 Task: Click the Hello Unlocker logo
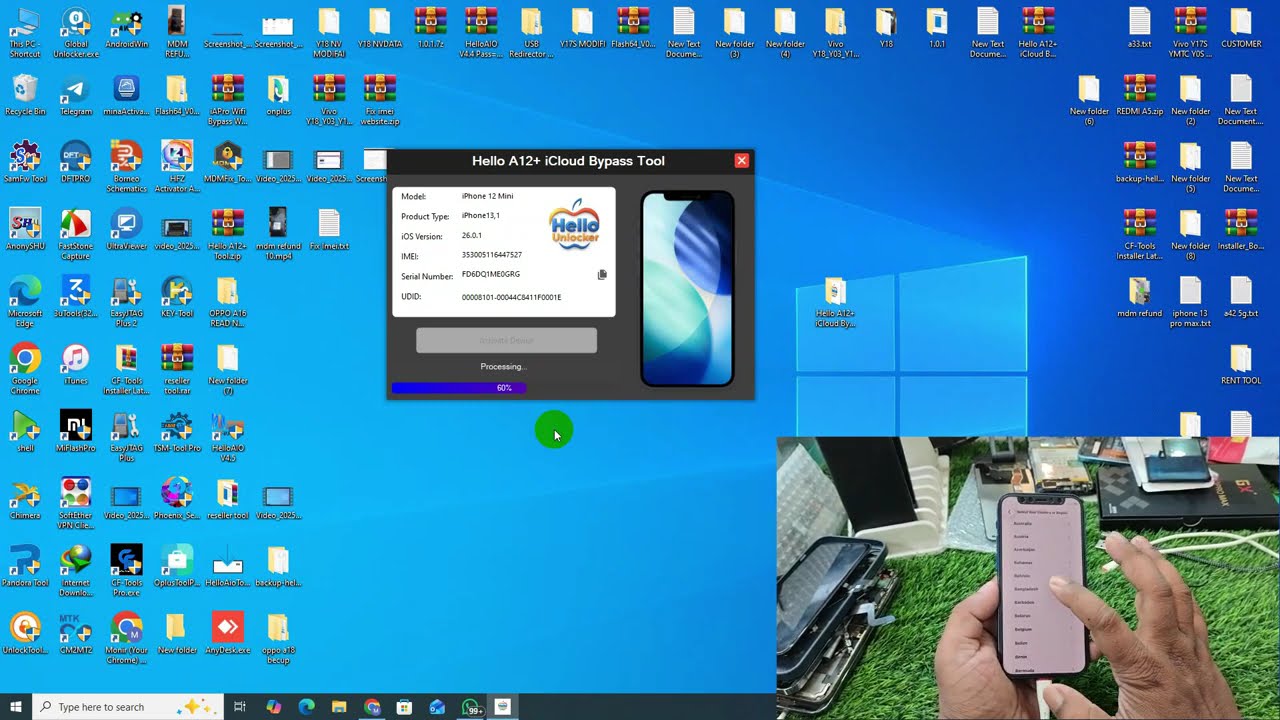point(575,225)
